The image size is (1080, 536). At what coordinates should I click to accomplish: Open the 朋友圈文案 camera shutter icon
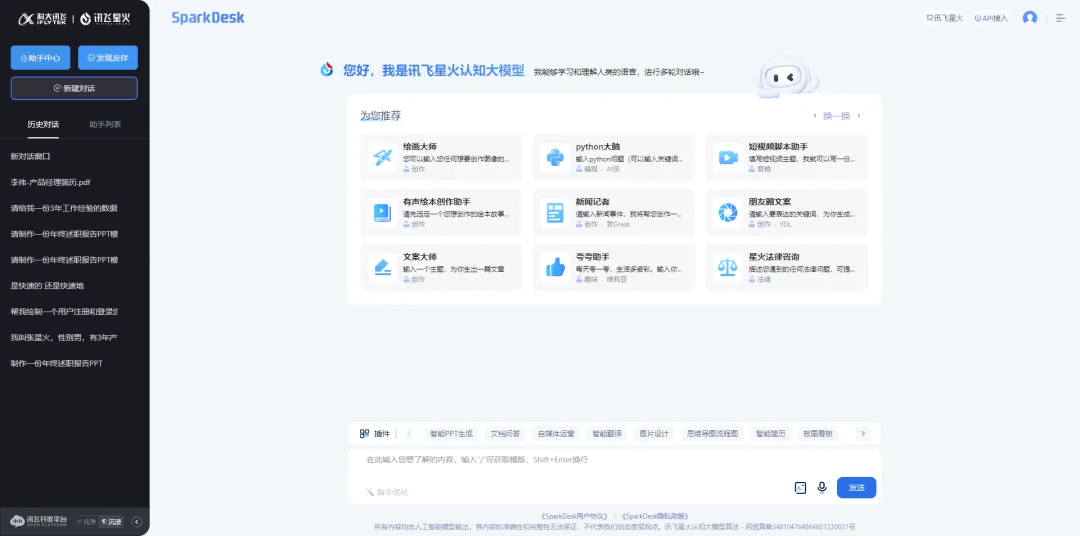pyautogui.click(x=728, y=212)
